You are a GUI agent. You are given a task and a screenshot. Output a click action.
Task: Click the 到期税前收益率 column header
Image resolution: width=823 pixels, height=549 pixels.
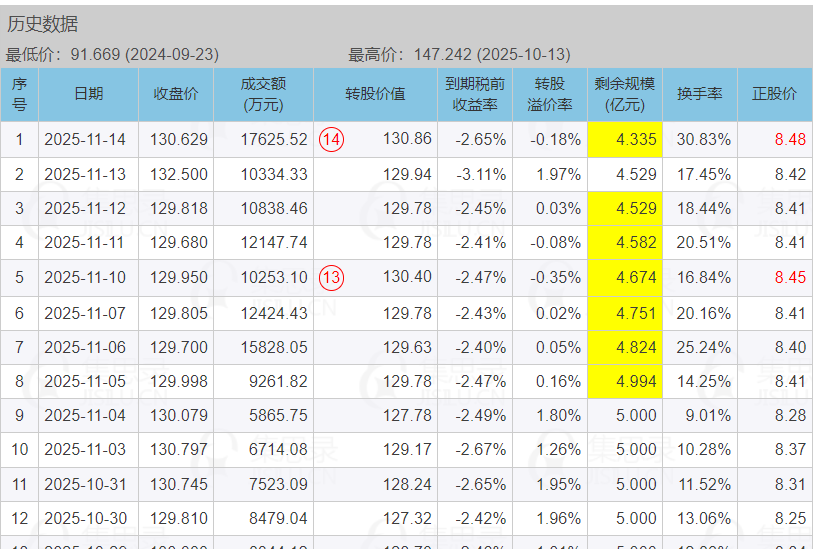point(474,94)
